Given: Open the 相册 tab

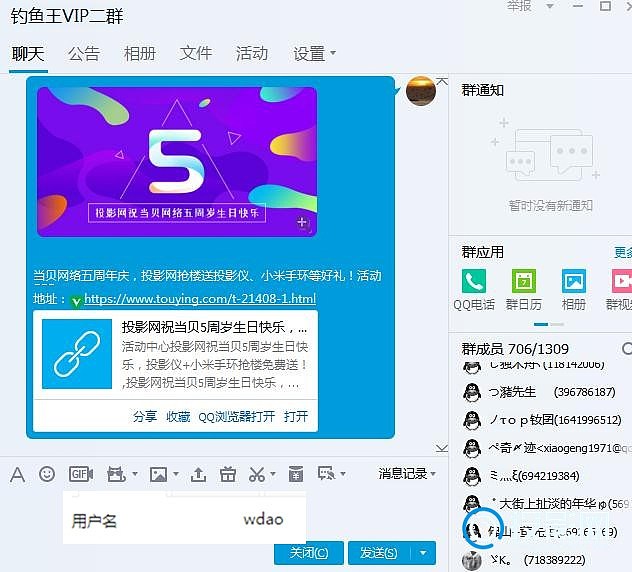Looking at the screenshot, I should 139,54.
